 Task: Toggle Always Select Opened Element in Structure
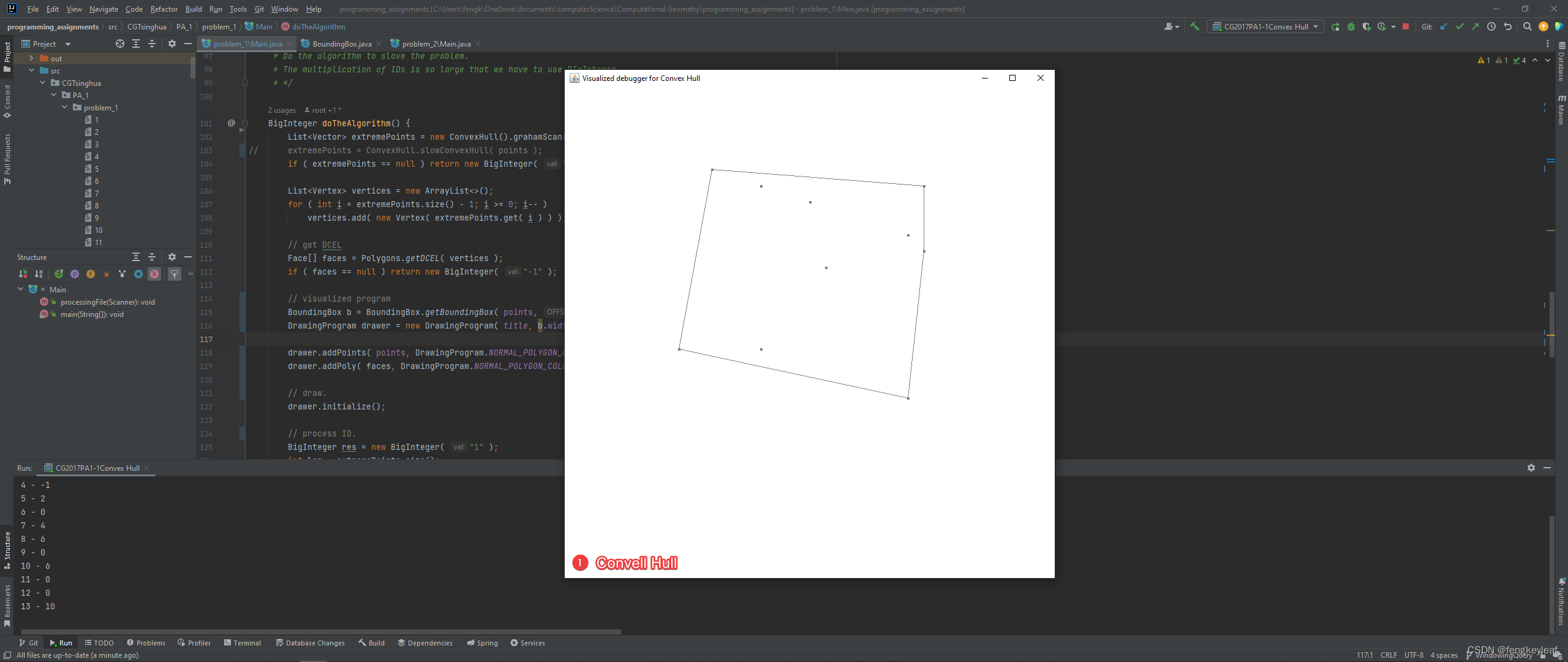pos(175,274)
